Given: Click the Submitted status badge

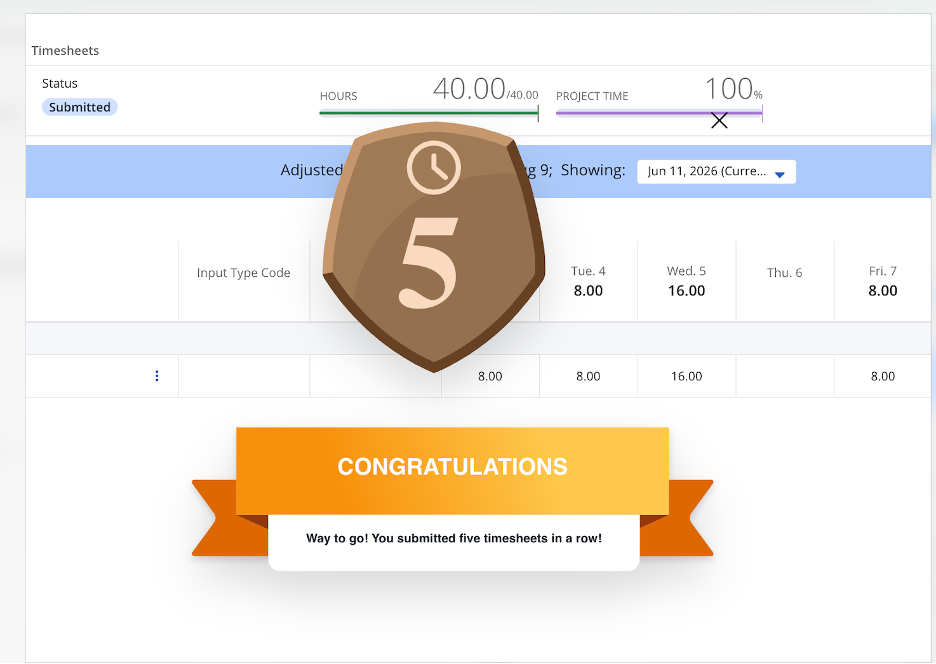Looking at the screenshot, I should coord(79,107).
